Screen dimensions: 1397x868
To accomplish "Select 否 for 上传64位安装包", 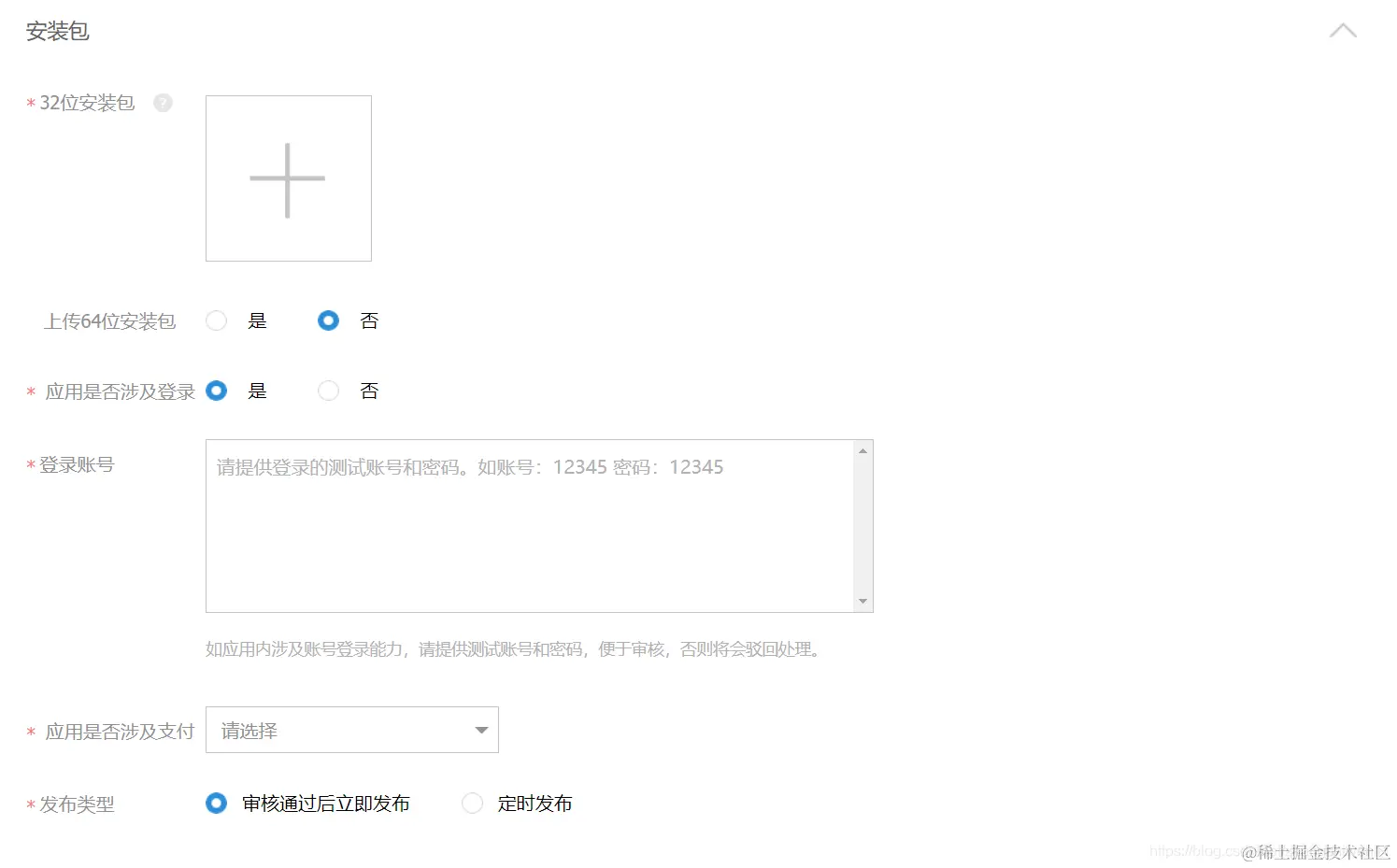I will tap(328, 320).
